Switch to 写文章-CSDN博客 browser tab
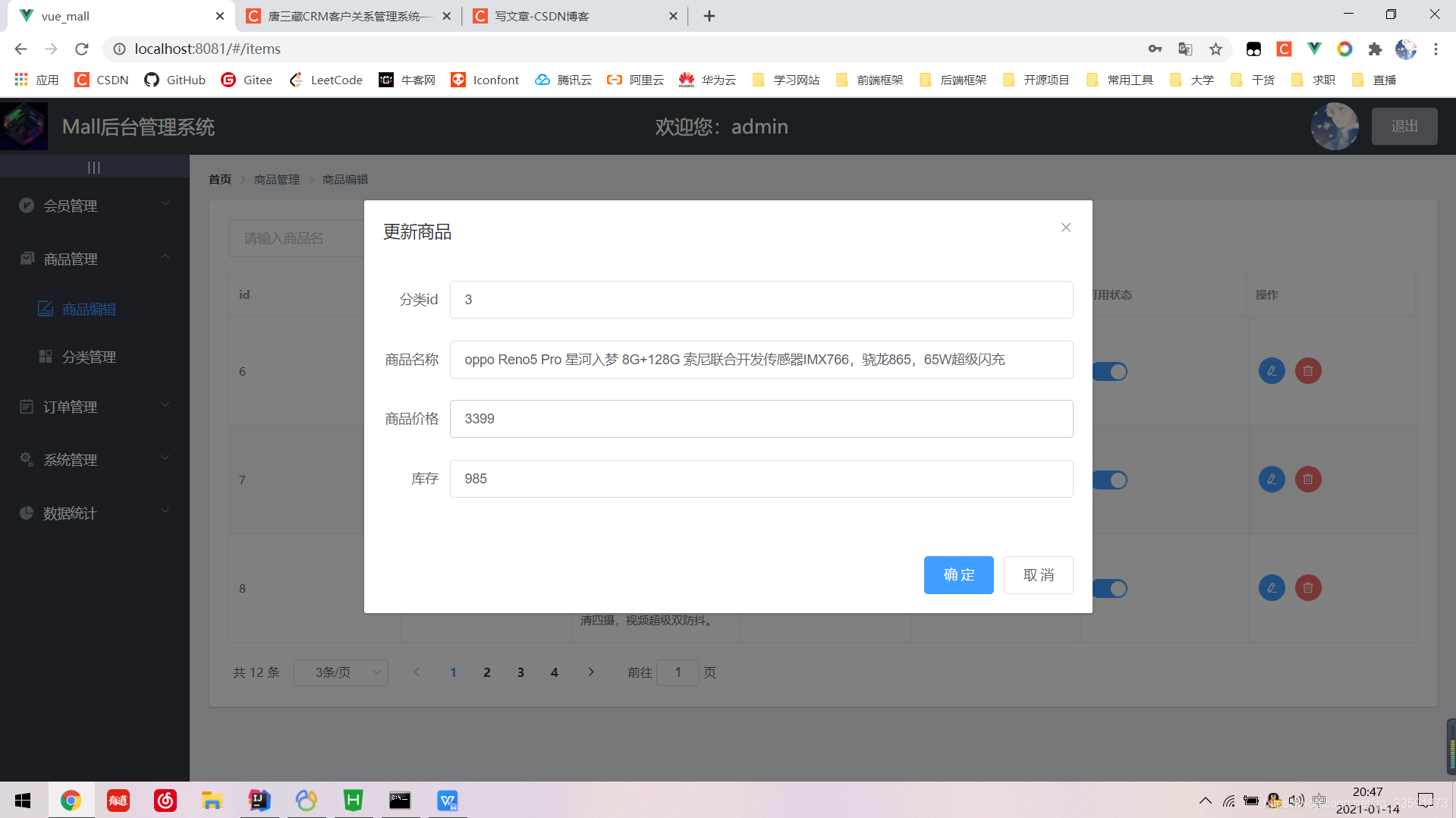 click(574, 16)
